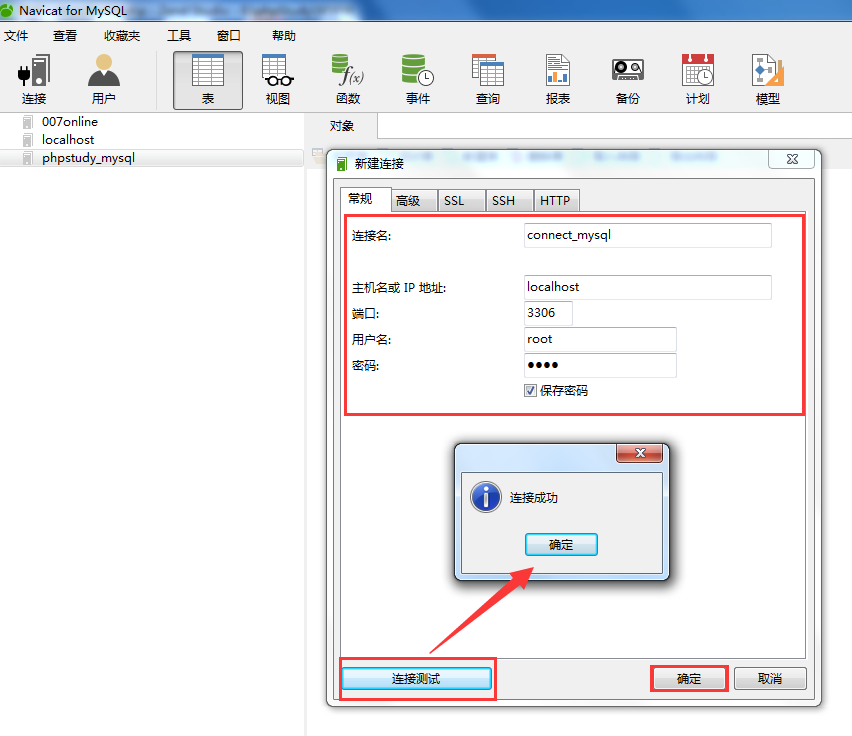The width and height of the screenshot is (852, 736).
Task: Select the 表 table toolbar button
Action: 208,80
